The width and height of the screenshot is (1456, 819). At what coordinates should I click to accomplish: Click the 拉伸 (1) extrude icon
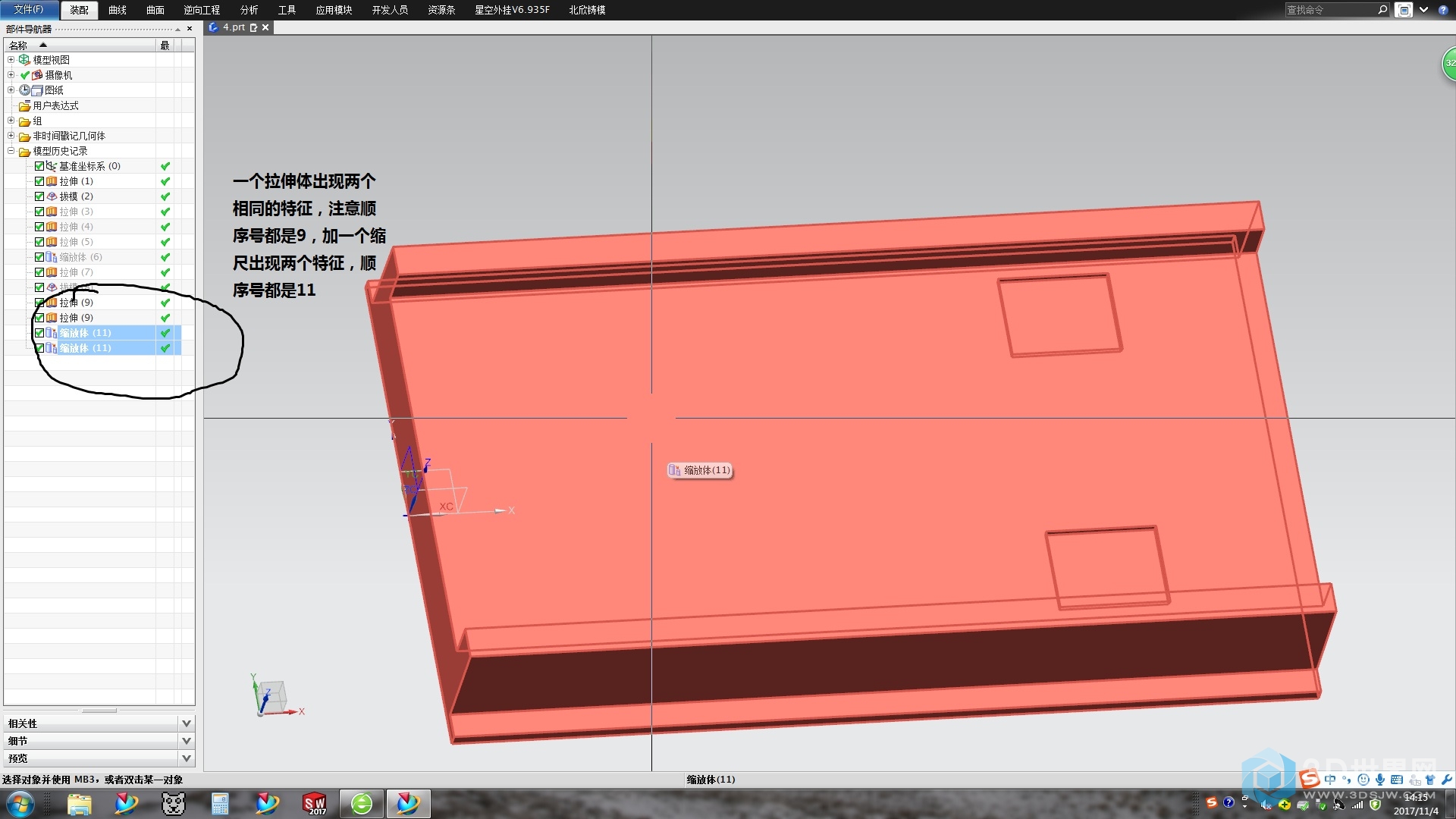point(52,181)
